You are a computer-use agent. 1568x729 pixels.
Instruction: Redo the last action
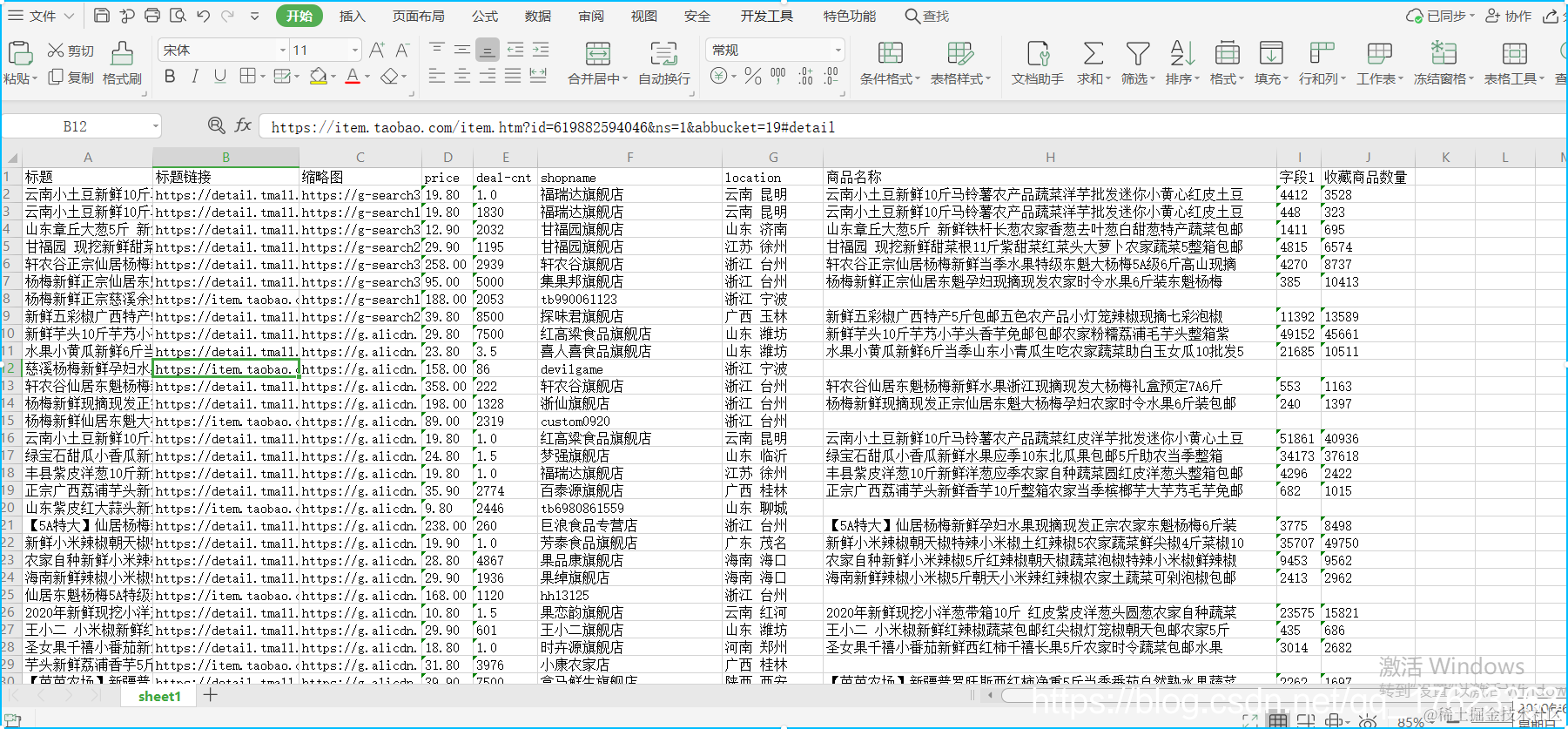pos(228,16)
